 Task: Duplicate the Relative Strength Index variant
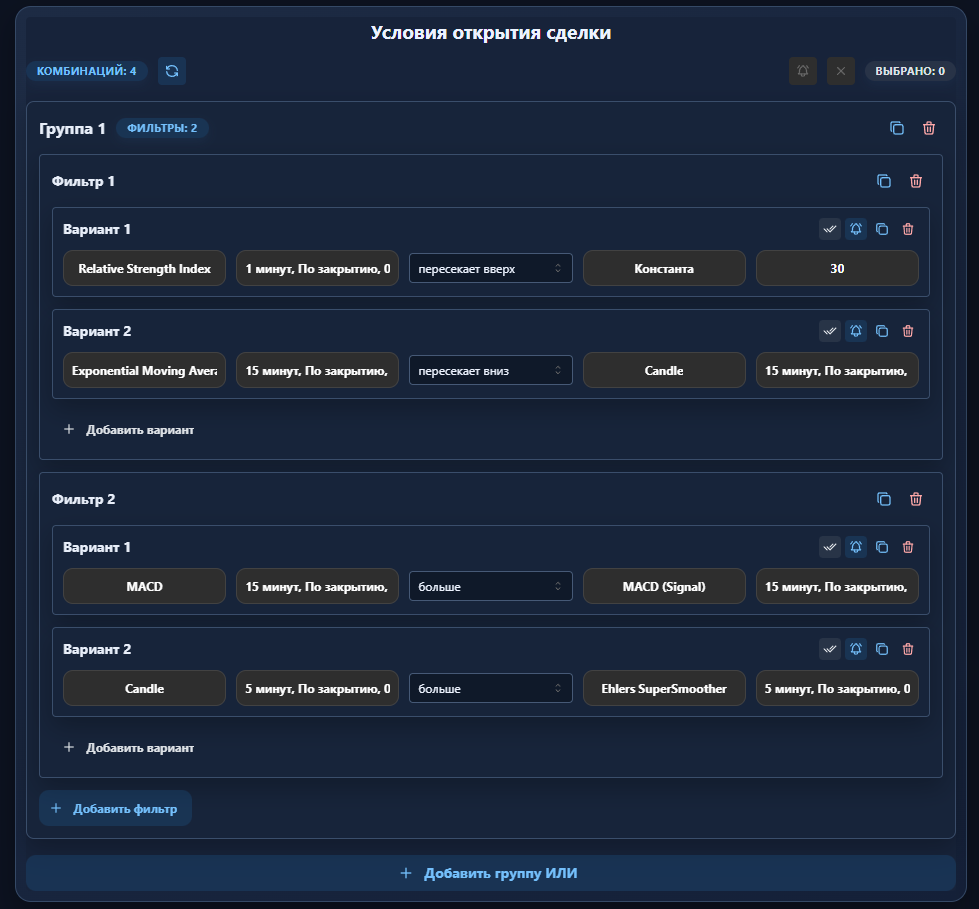pyautogui.click(x=882, y=229)
